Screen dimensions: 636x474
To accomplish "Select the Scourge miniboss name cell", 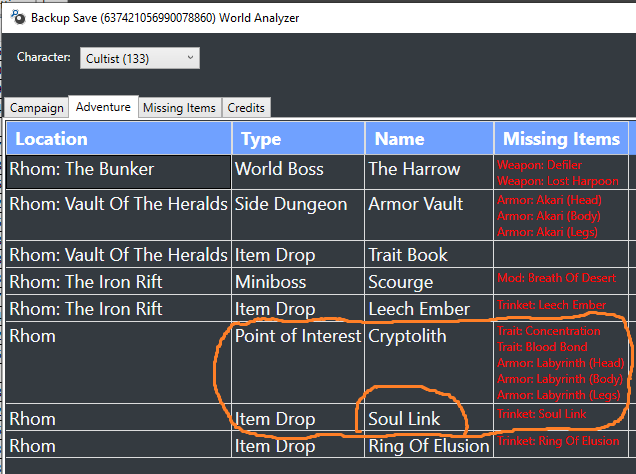I will [x=429, y=281].
